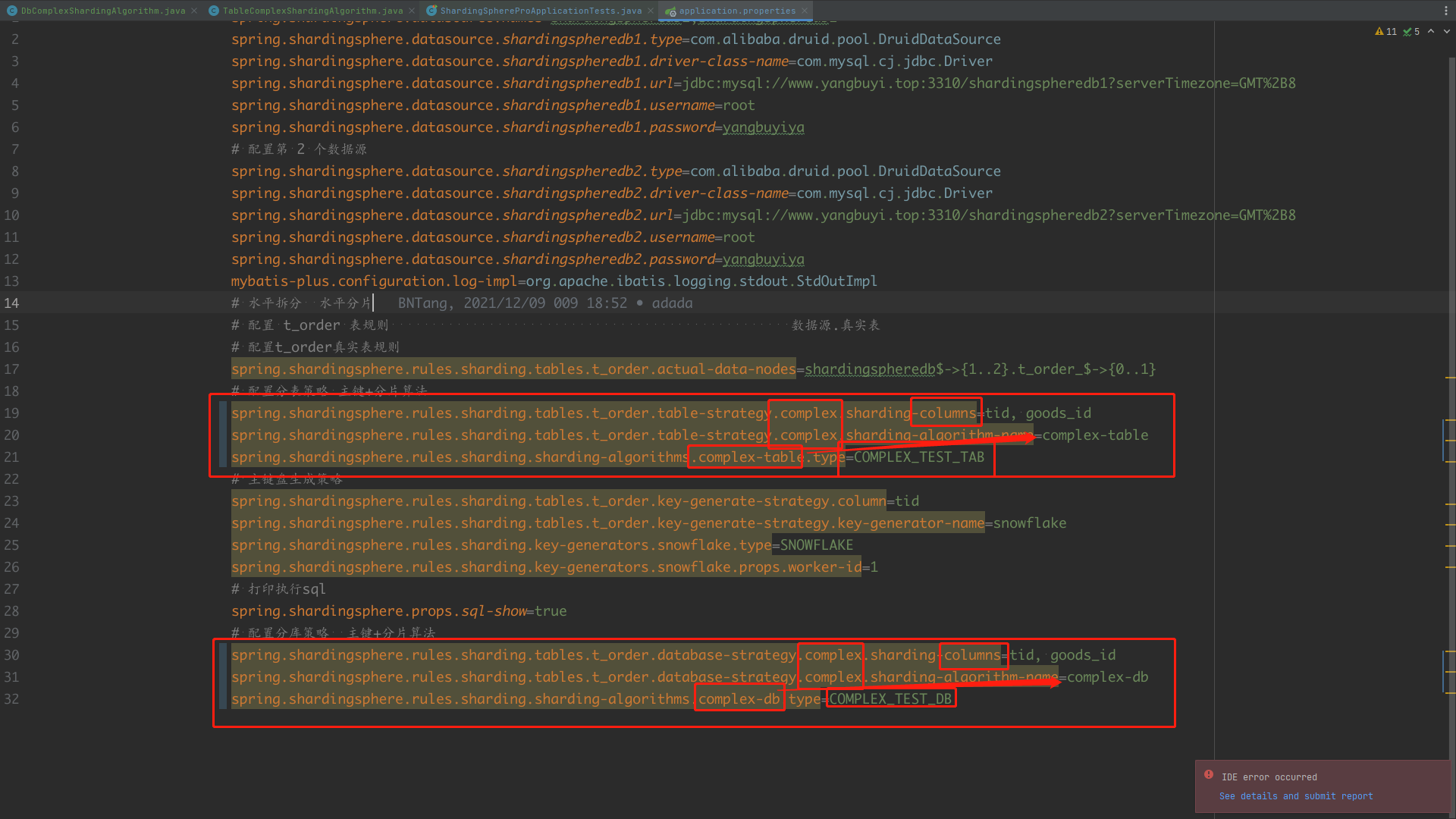
Task: Click the 11 warnings inspection indicator
Action: click(x=1385, y=32)
